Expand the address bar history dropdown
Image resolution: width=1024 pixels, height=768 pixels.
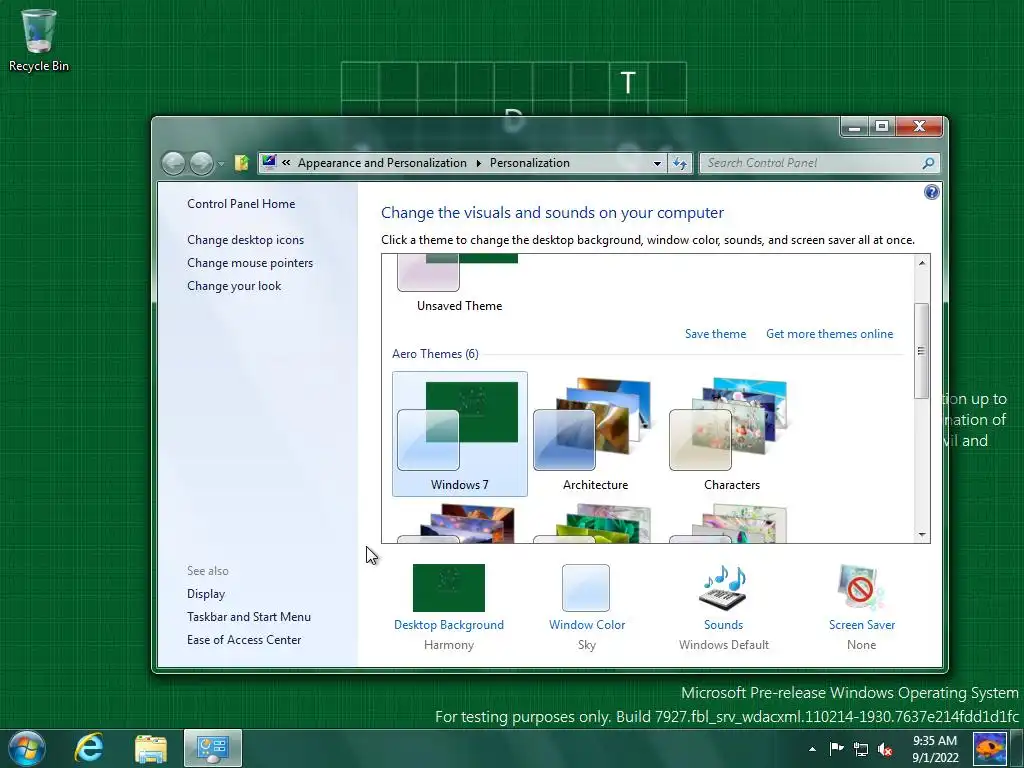click(657, 163)
